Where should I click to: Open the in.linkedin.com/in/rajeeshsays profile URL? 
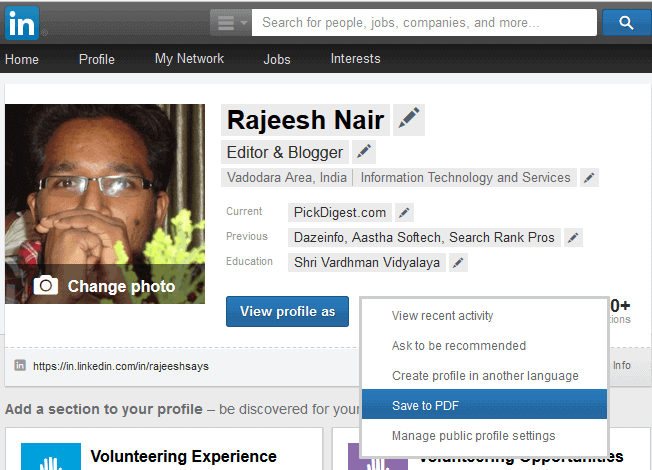(x=121, y=366)
